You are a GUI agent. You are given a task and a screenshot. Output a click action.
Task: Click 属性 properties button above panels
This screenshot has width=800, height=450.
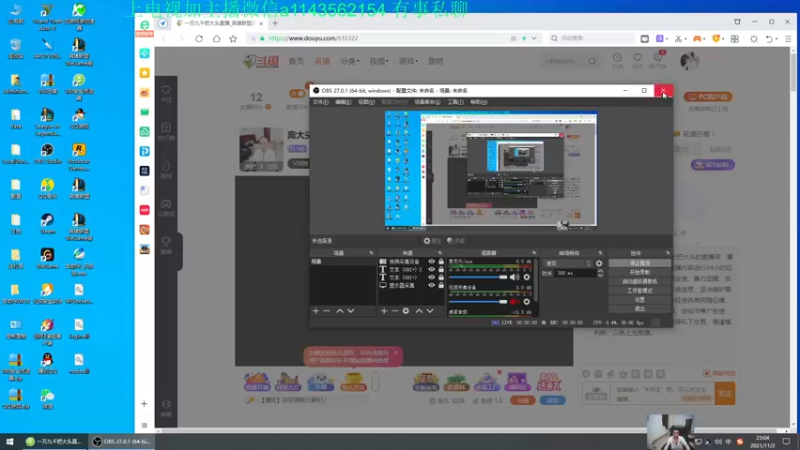point(432,241)
